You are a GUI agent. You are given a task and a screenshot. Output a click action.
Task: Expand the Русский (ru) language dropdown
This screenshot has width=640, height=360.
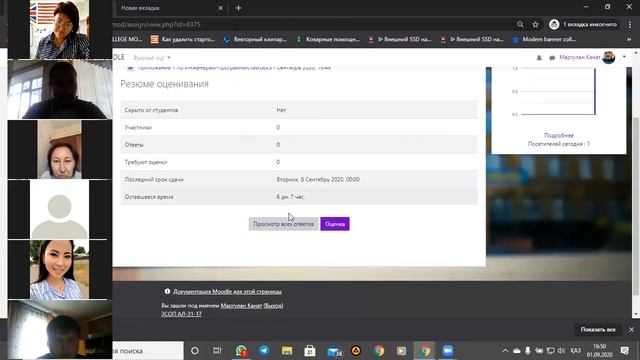tap(152, 58)
